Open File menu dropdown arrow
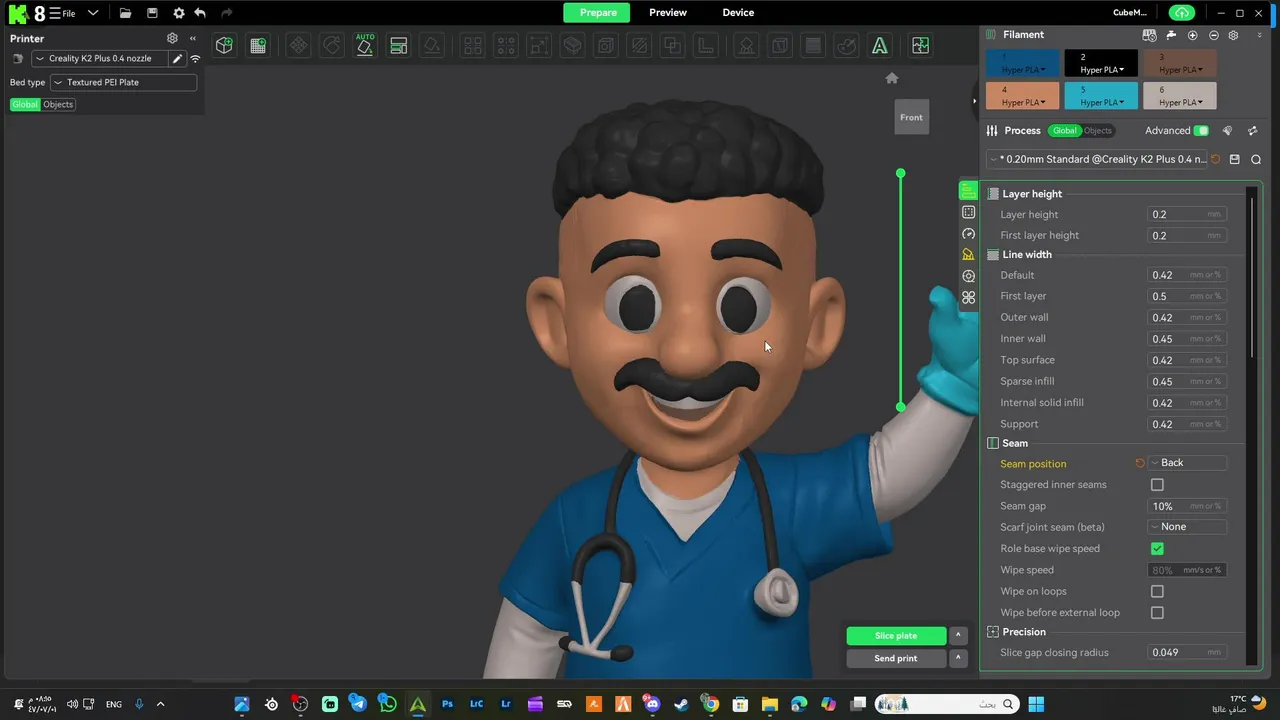Screen dimensions: 1280x720 click(93, 13)
